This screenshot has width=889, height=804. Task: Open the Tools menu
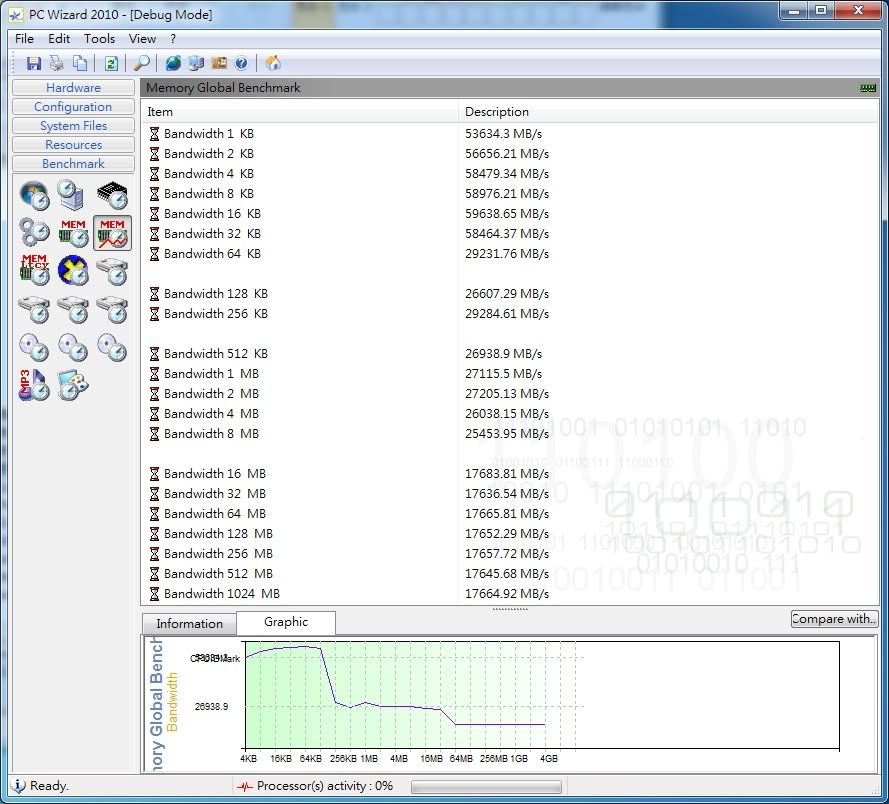(100, 39)
